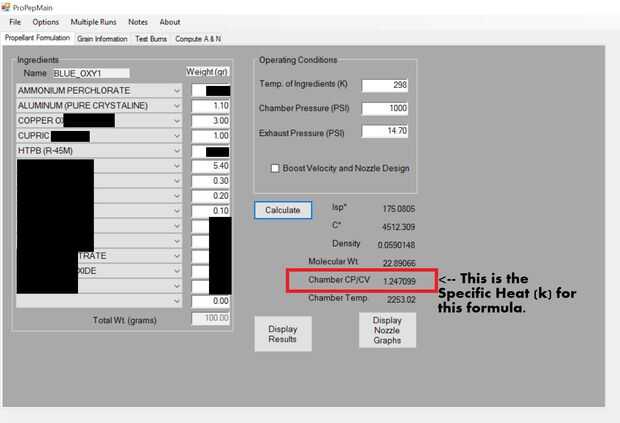Open the Multiple Runs menu
The image size is (620, 423).
[93, 22]
